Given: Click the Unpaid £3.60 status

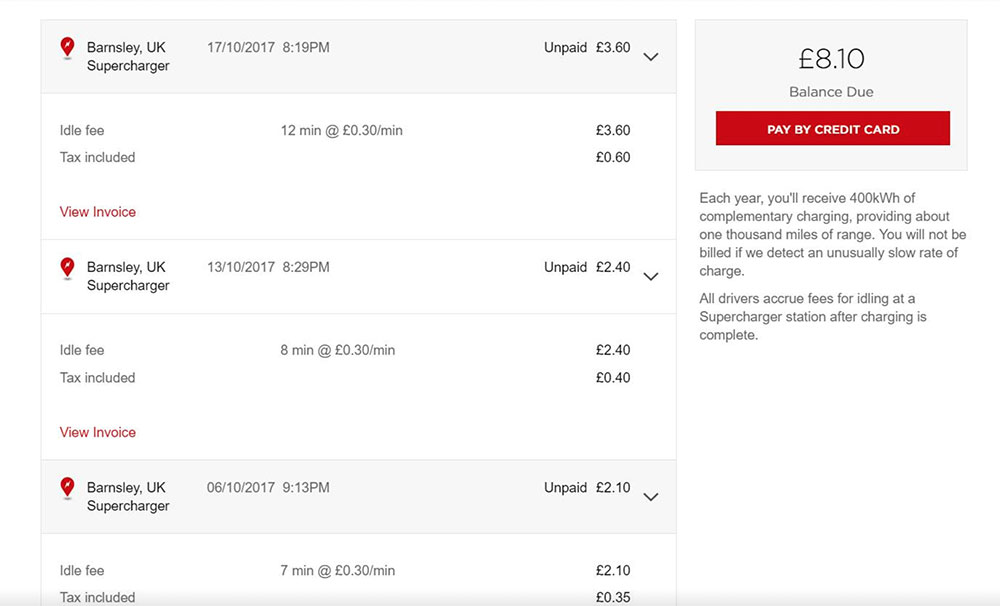Looking at the screenshot, I should click(587, 47).
